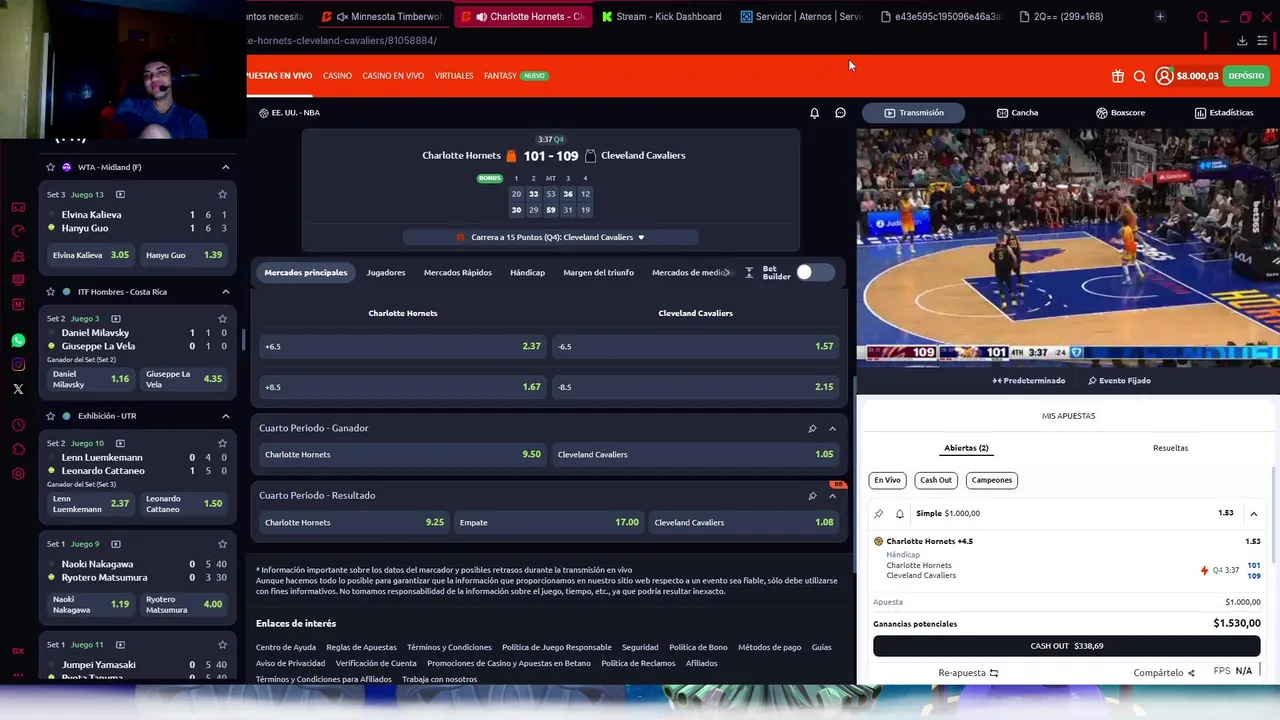Image resolution: width=1280 pixels, height=720 pixels.
Task: Favorite the Milavsky vs La Vela match
Action: [x=222, y=318]
